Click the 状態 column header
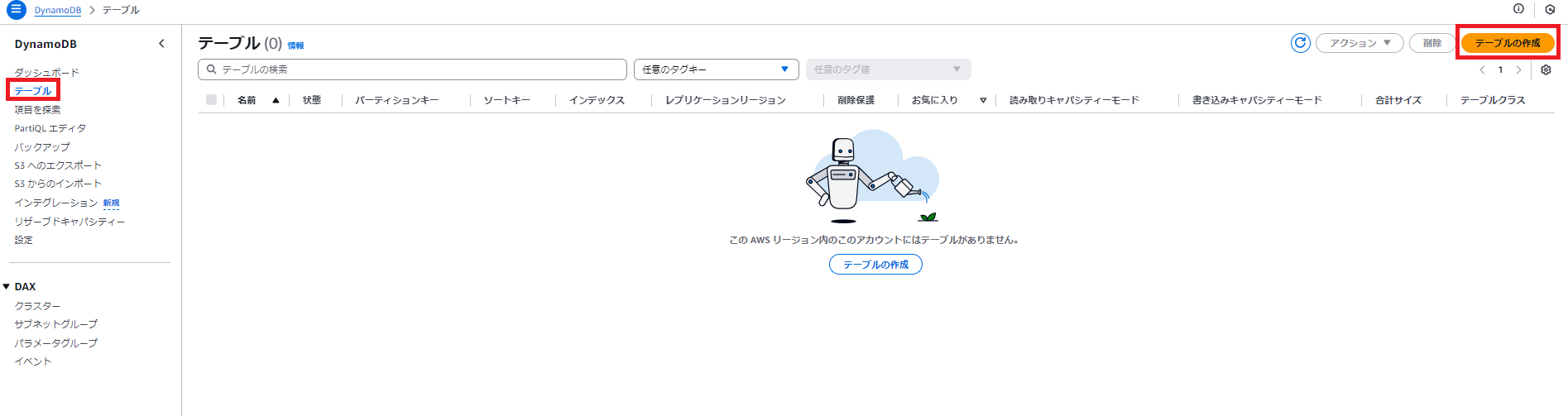1568x416 pixels. (312, 100)
